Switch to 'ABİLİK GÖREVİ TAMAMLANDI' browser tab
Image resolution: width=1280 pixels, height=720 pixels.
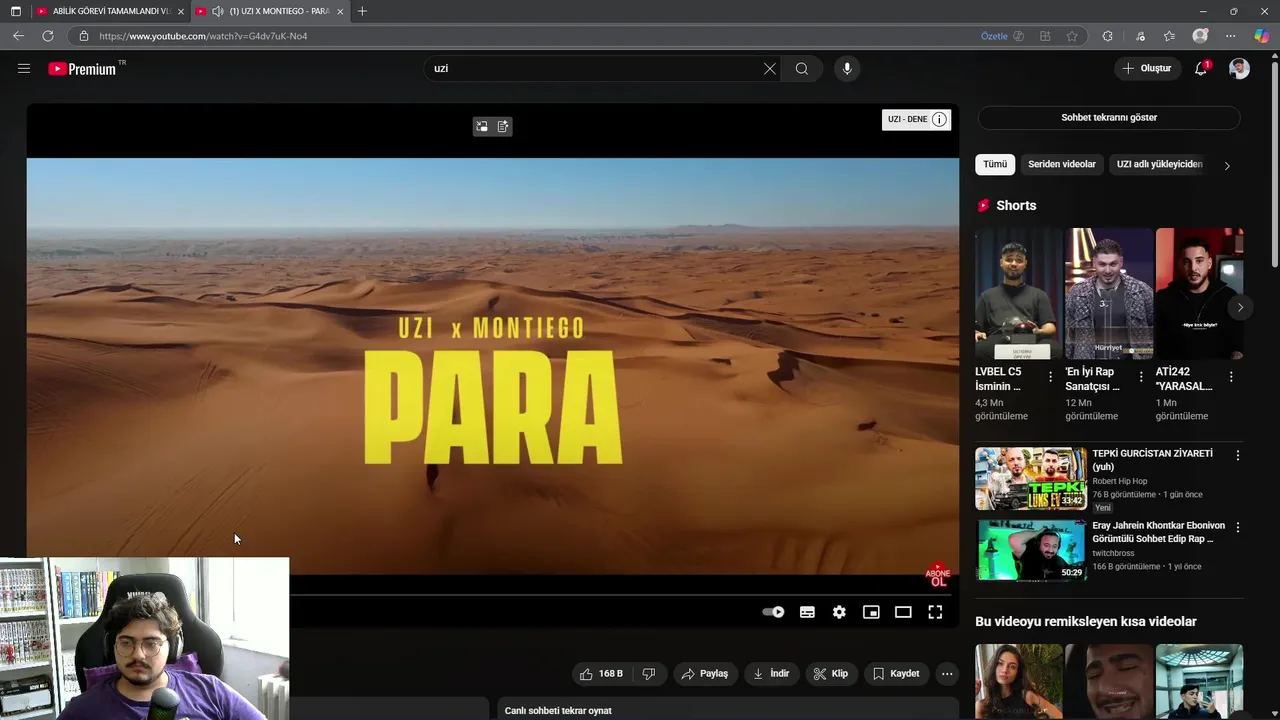pyautogui.click(x=110, y=11)
